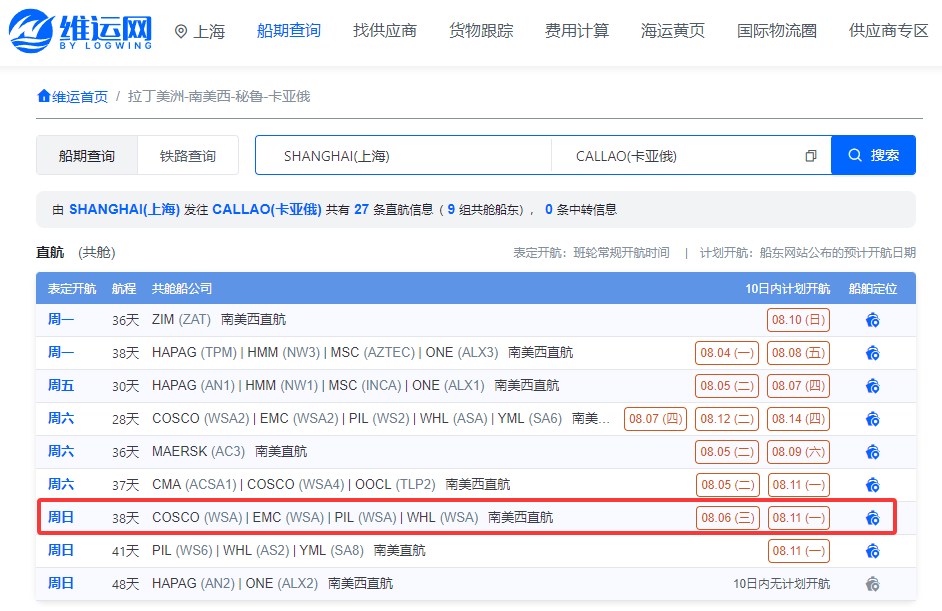Click the 28天 transit time cell
The width and height of the screenshot is (942, 611).
pyautogui.click(x=126, y=419)
